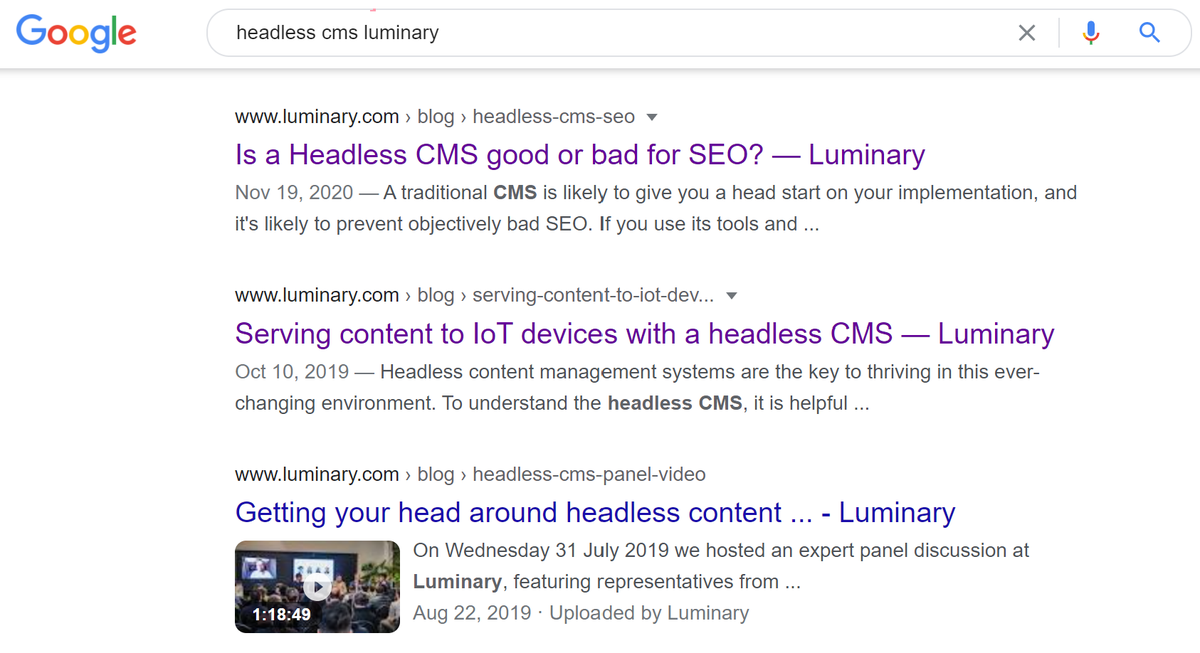This screenshot has width=1200, height=653.
Task: Click the www.luminary.com breadcrumb of the first result
Action: [x=317, y=116]
